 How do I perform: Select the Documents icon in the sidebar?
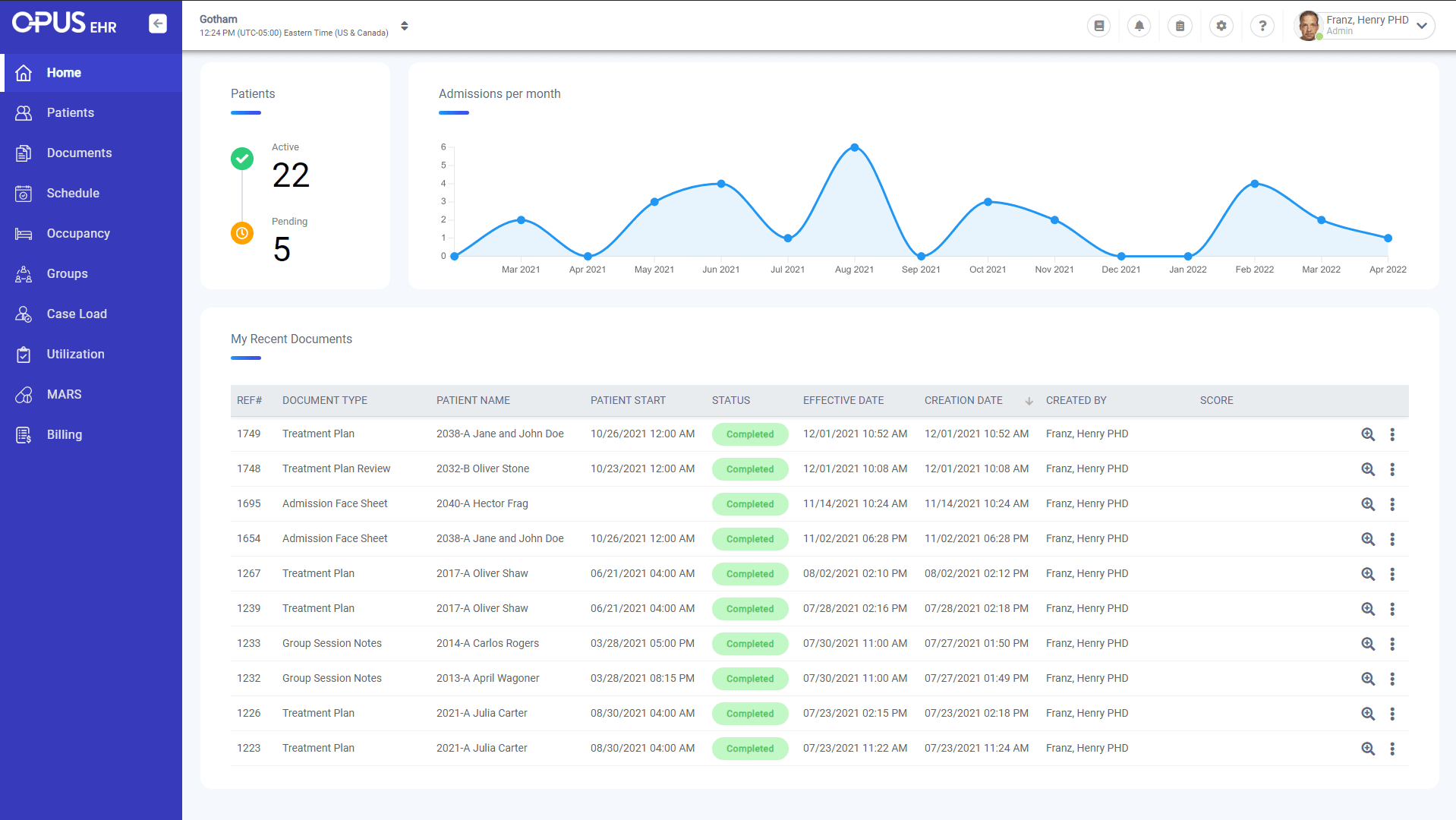click(x=23, y=153)
